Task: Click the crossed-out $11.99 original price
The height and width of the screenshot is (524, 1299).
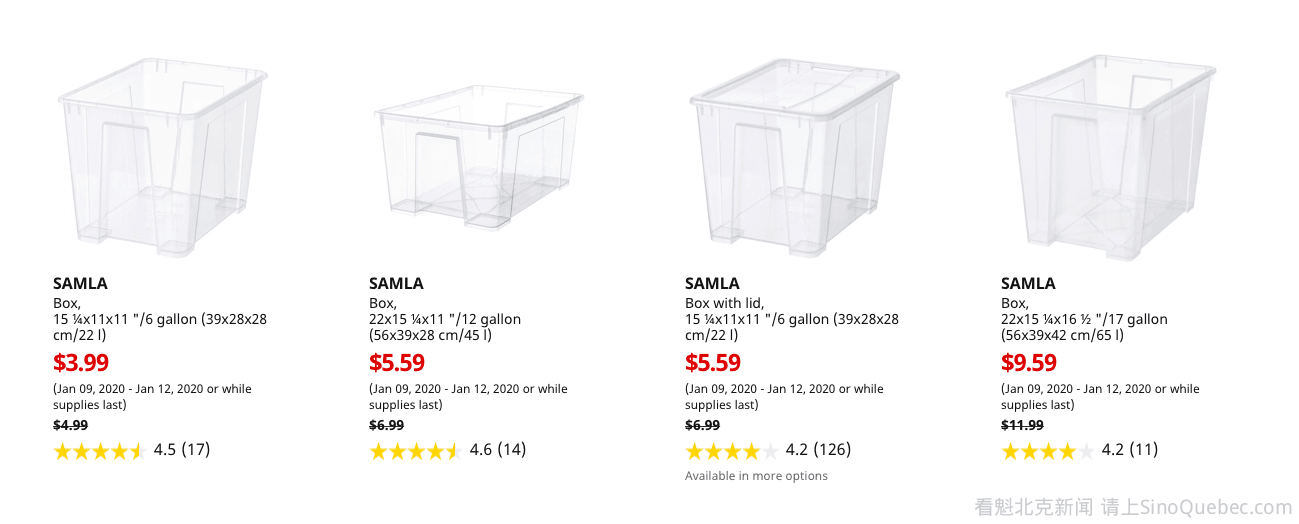Action: tap(1022, 425)
